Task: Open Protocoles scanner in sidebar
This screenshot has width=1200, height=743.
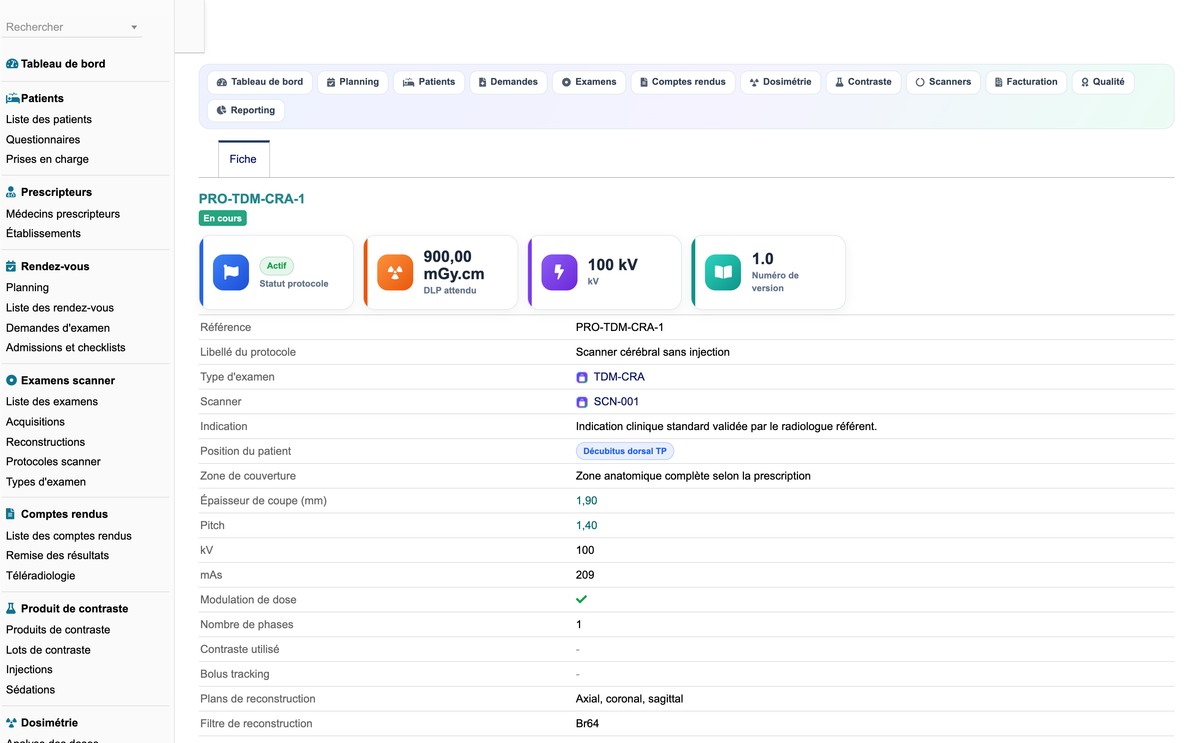Action: click(53, 462)
